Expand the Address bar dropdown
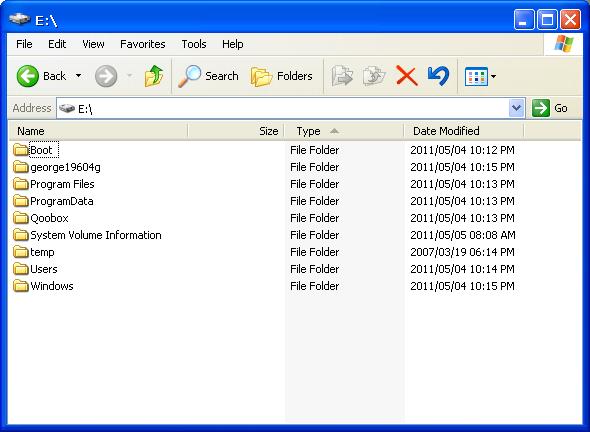This screenshot has height=432, width=590. [x=516, y=108]
